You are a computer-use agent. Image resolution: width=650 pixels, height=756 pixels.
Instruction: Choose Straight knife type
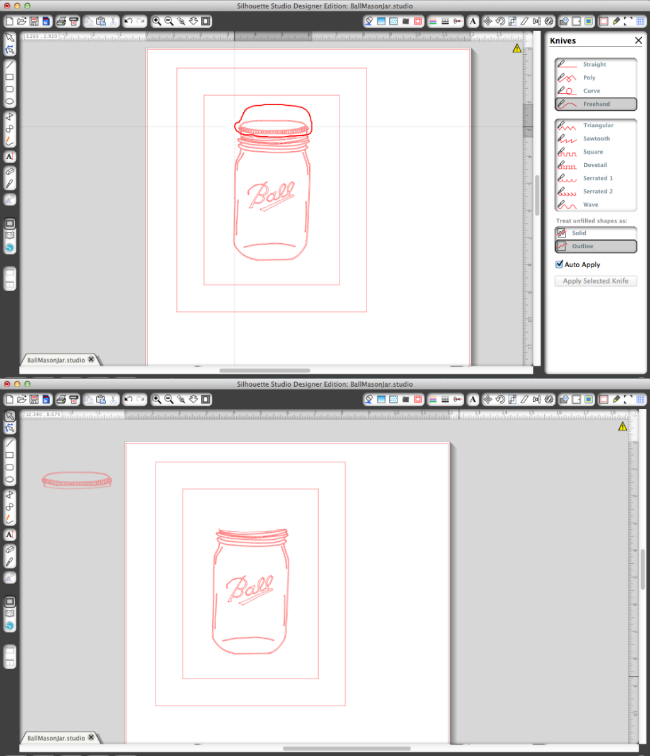(596, 64)
